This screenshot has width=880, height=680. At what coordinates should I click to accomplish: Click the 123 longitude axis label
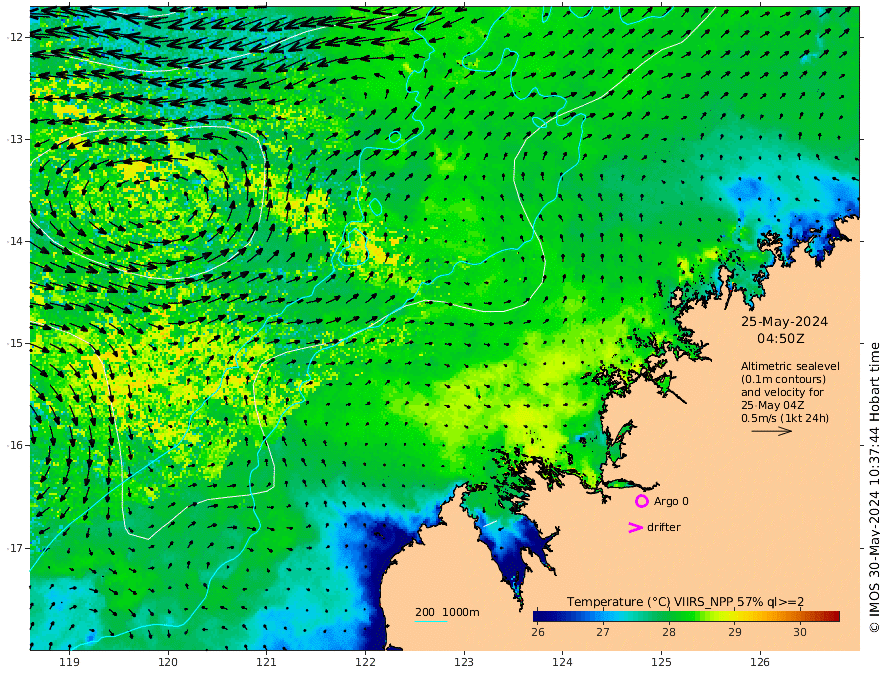pos(464,662)
